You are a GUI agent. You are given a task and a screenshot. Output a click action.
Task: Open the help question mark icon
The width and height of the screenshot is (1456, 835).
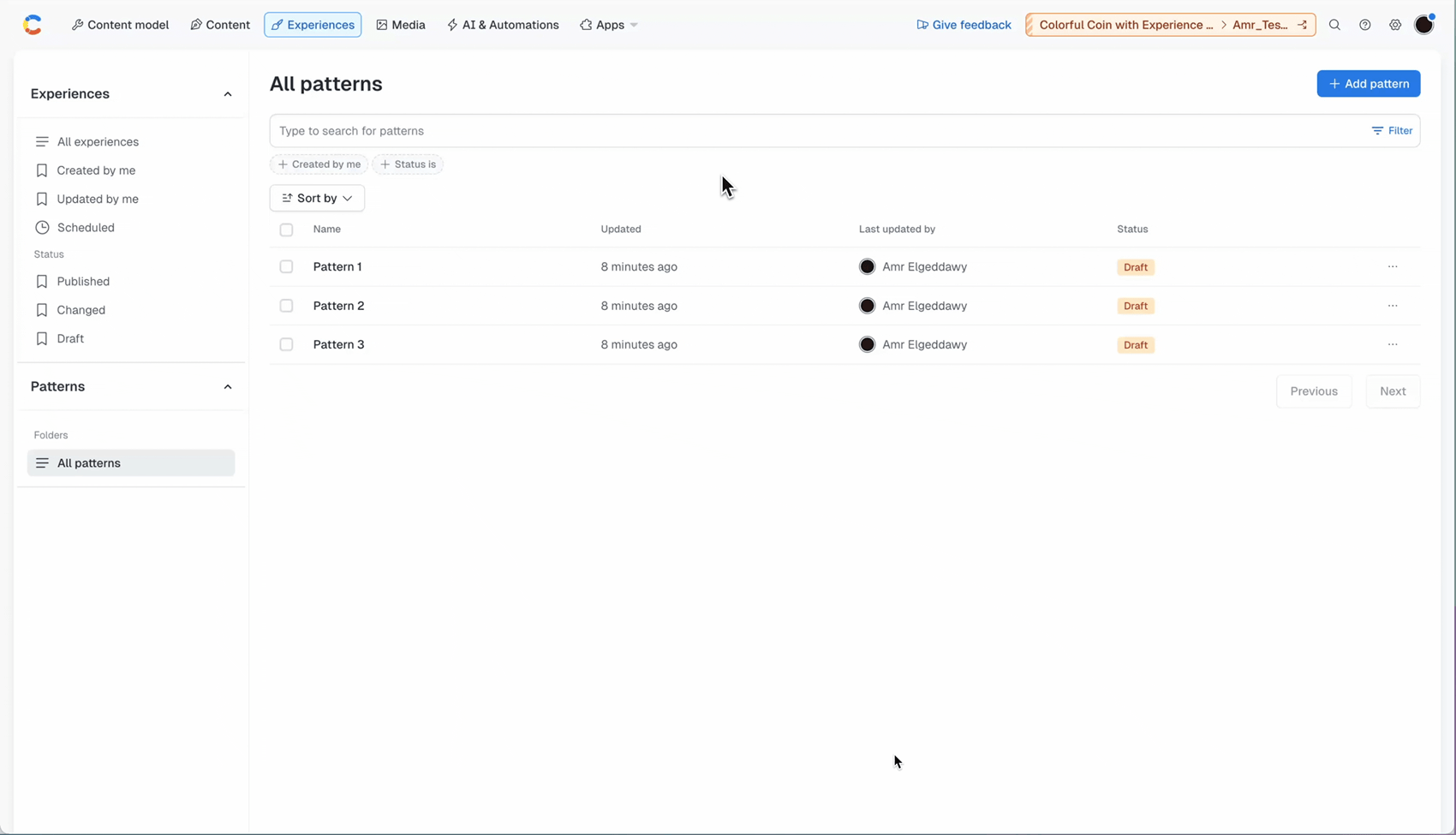point(1365,25)
